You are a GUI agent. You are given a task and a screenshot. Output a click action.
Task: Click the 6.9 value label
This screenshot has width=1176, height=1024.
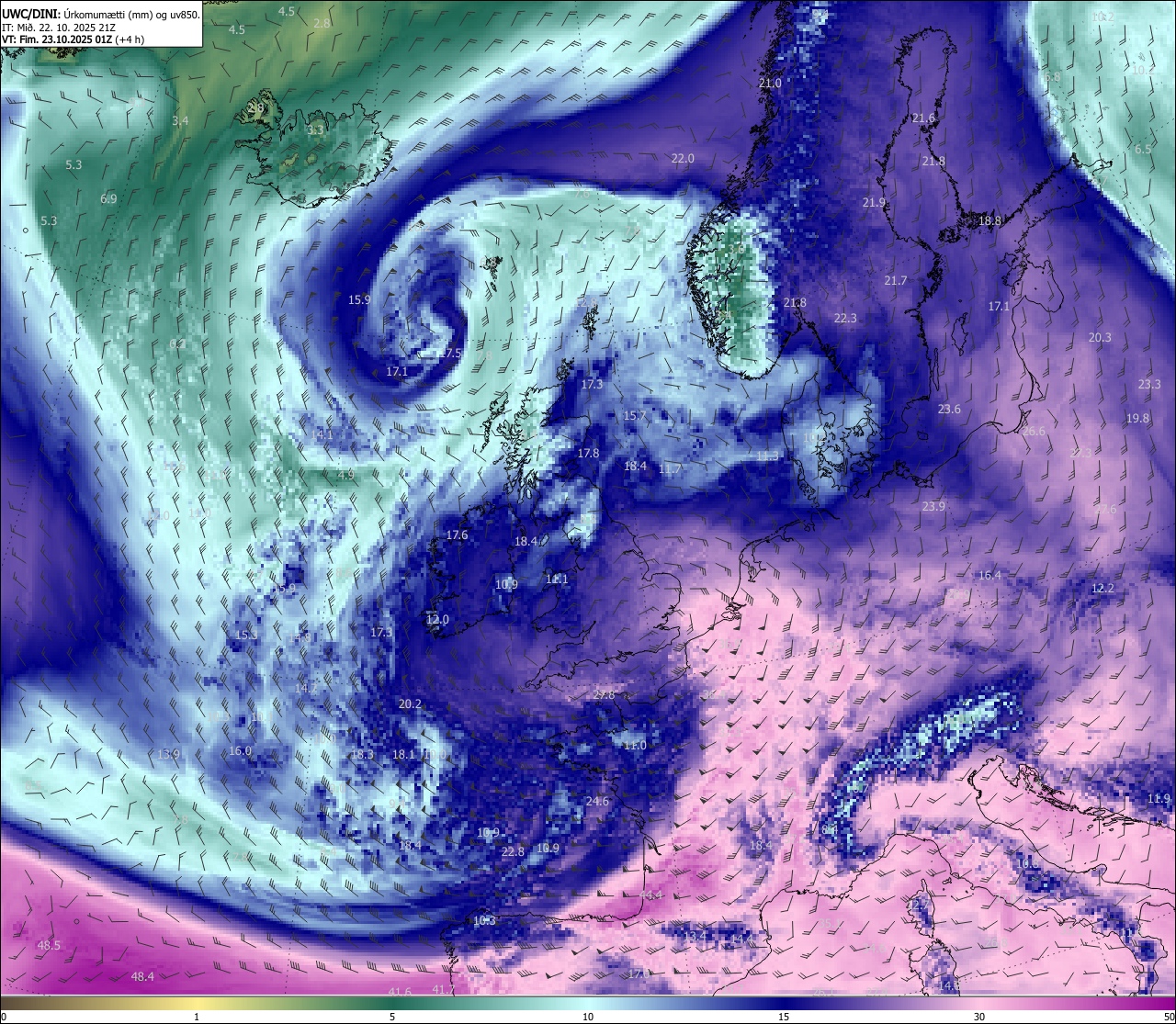(108, 198)
